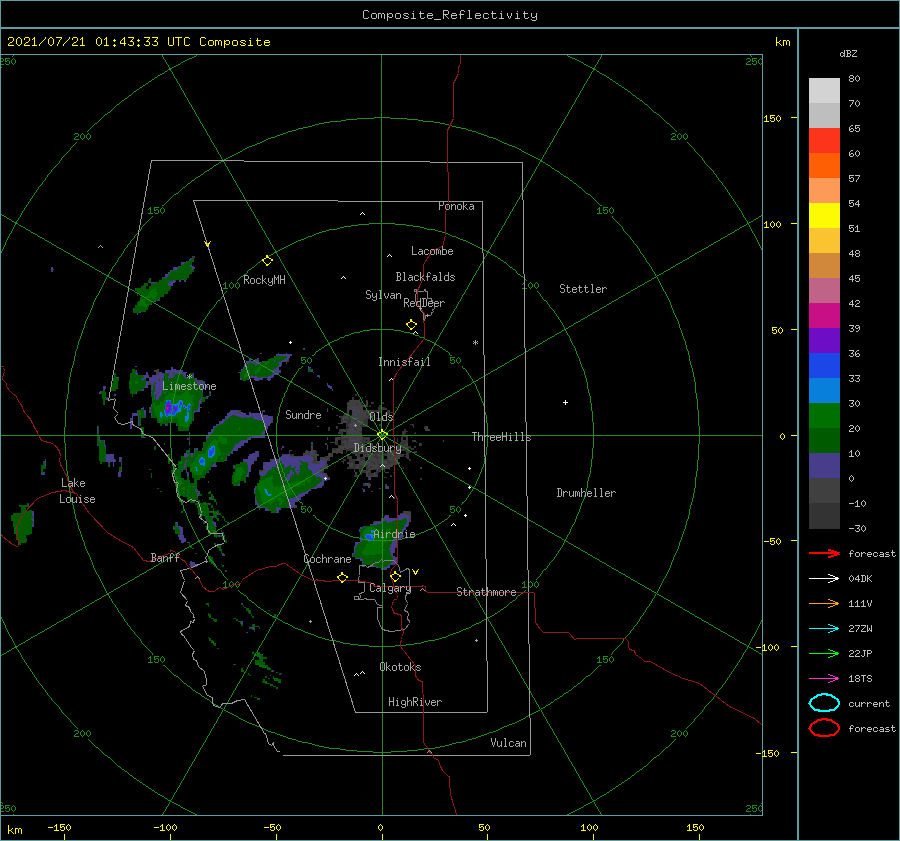This screenshot has height=841, width=900.
Task: Click the Vulcan label
Action: coord(508,743)
